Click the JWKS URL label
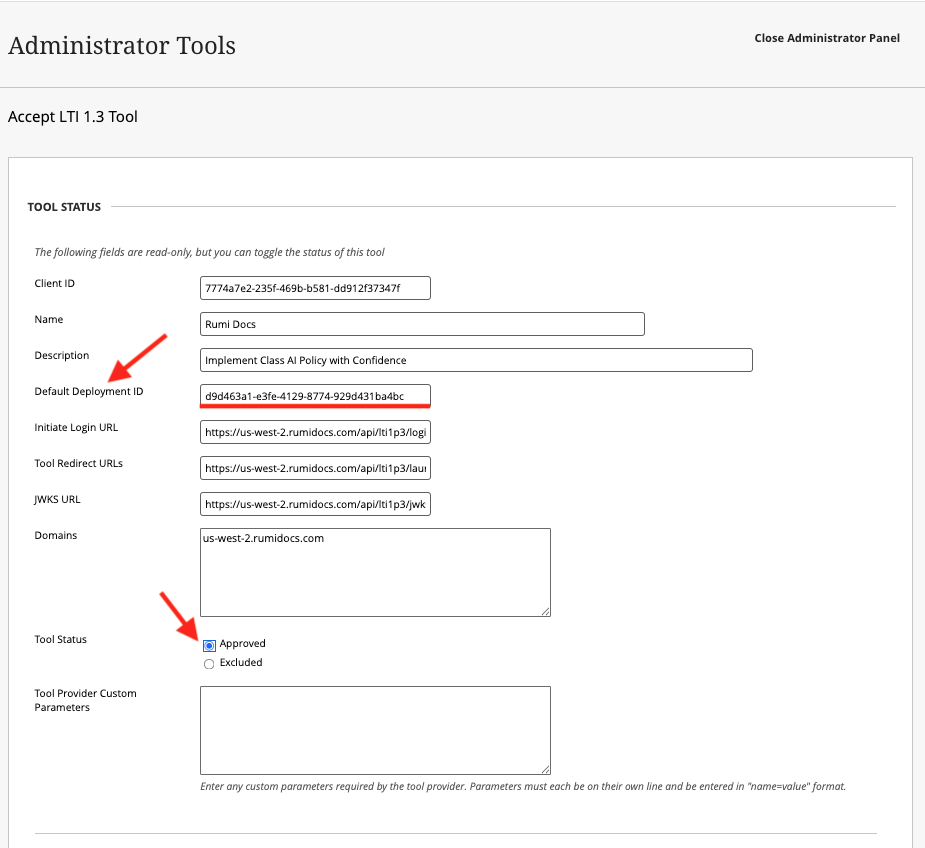This screenshot has width=925, height=848. point(57,499)
